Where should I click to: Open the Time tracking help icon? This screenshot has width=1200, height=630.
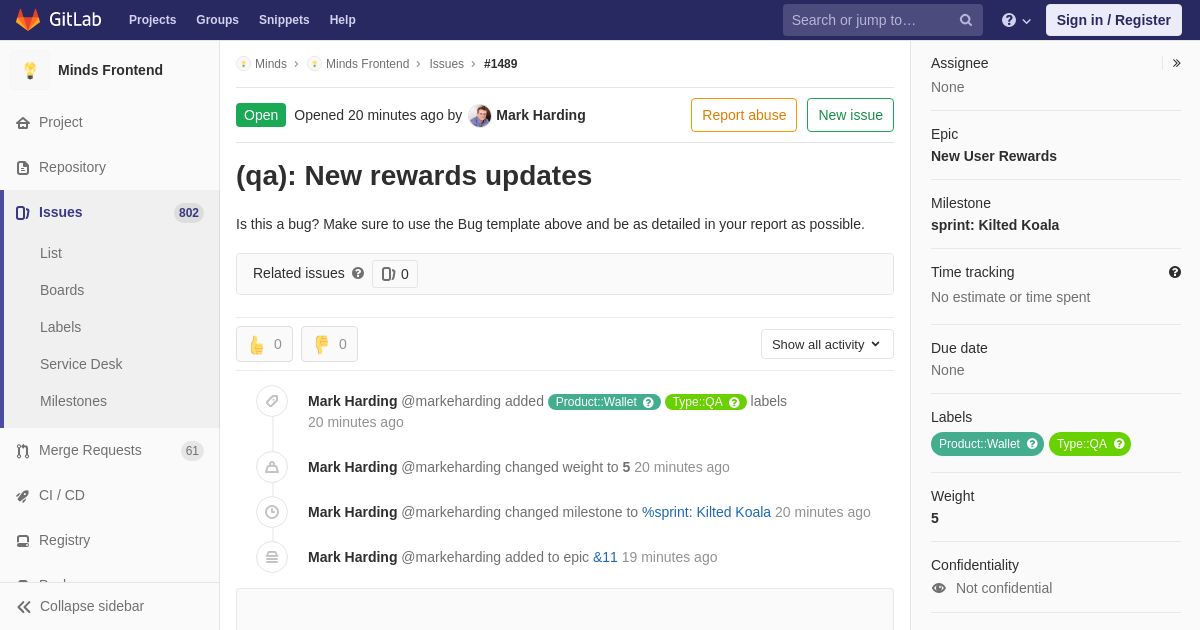coord(1175,272)
